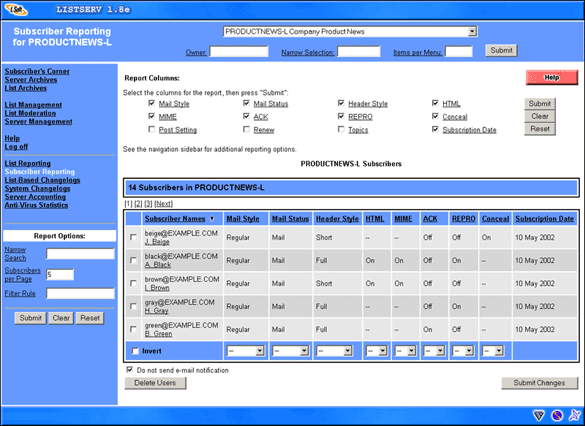
Task: Click the L-Soft logo icon
Action: [x=16, y=9]
